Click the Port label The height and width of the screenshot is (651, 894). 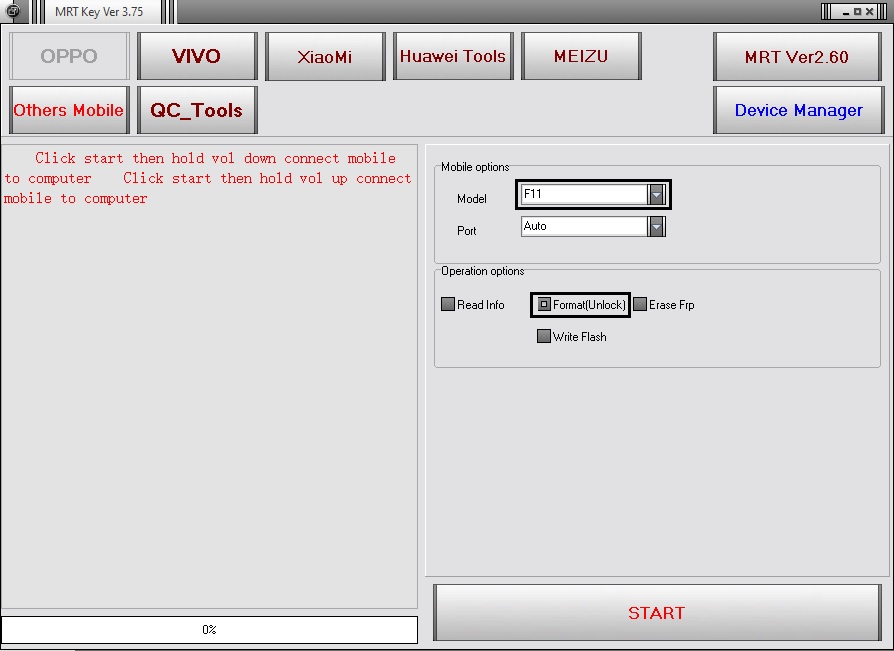coord(466,231)
